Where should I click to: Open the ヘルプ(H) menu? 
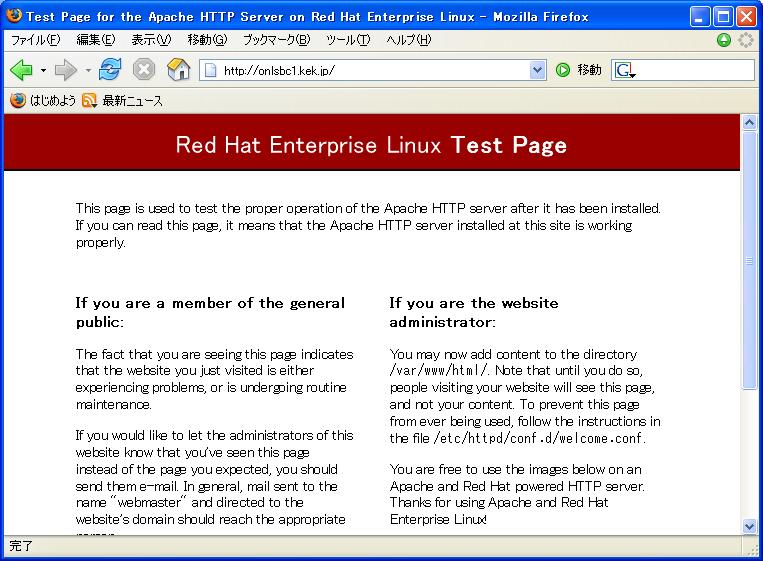409,40
